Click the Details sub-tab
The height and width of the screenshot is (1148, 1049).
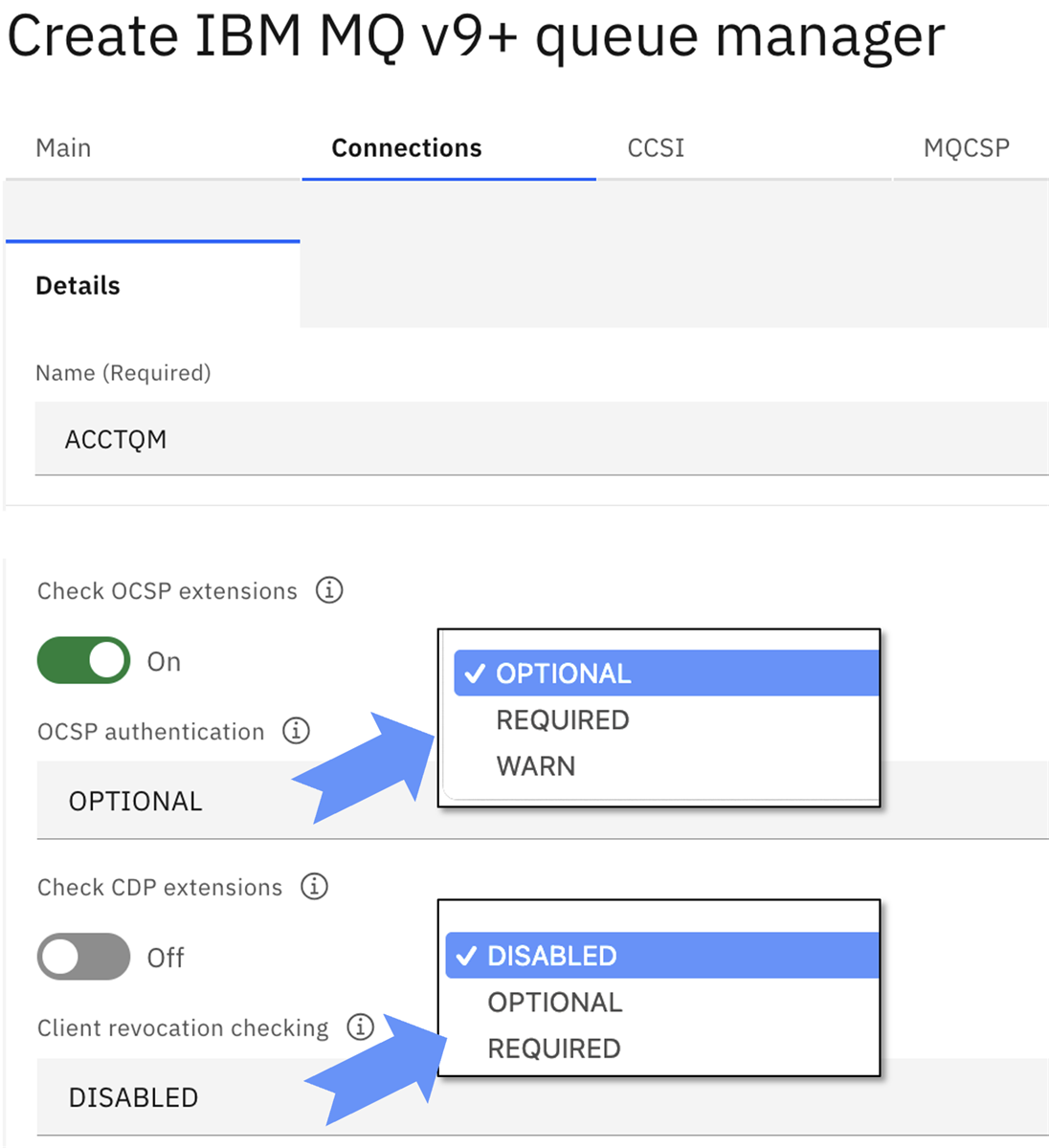tap(78, 286)
